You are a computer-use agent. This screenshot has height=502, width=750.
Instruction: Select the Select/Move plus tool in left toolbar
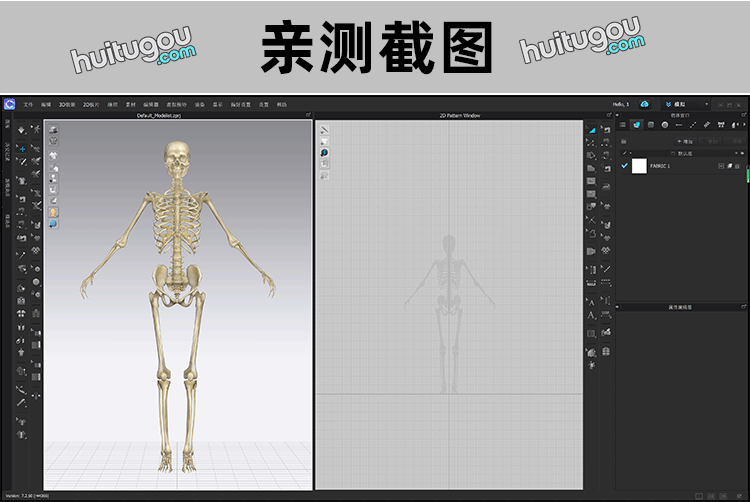[x=22, y=148]
